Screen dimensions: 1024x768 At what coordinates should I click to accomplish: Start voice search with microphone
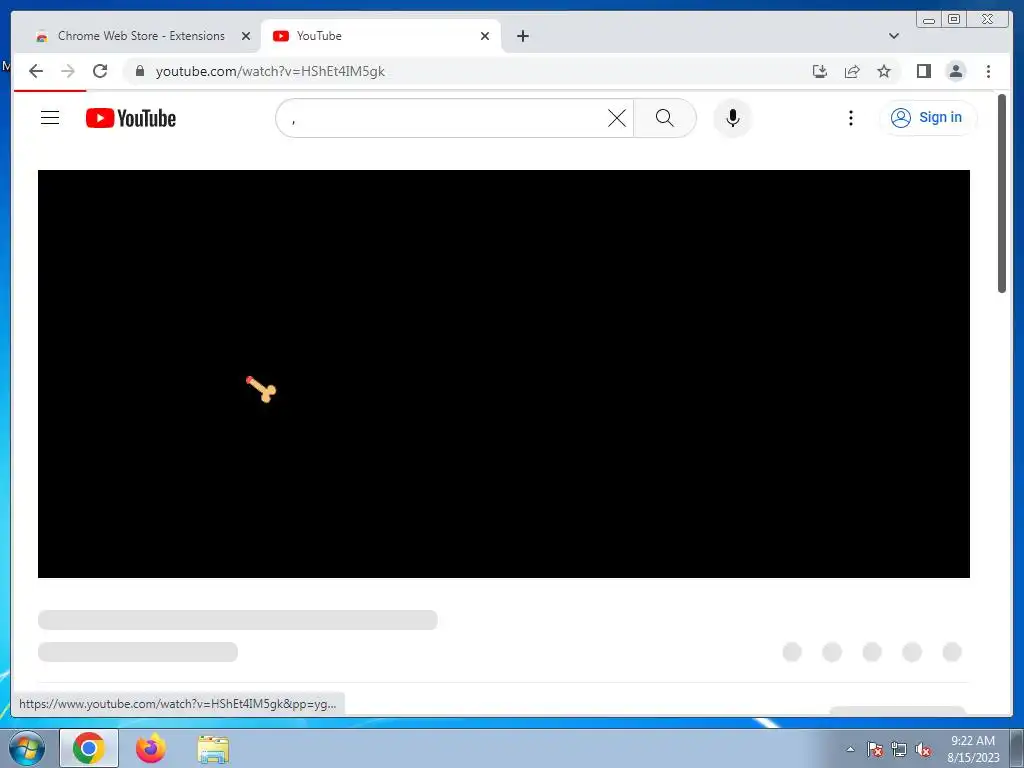click(733, 118)
